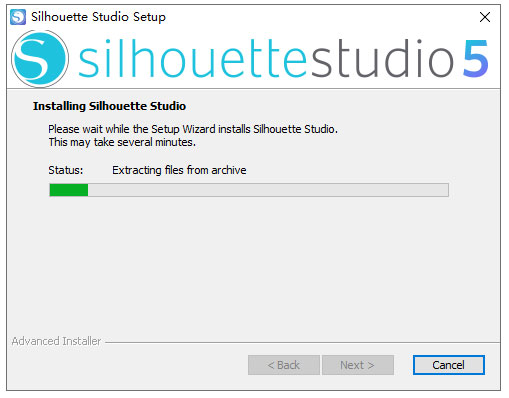The image size is (509, 398).
Task: Click the gray studio word in the banner
Action: [381, 59]
